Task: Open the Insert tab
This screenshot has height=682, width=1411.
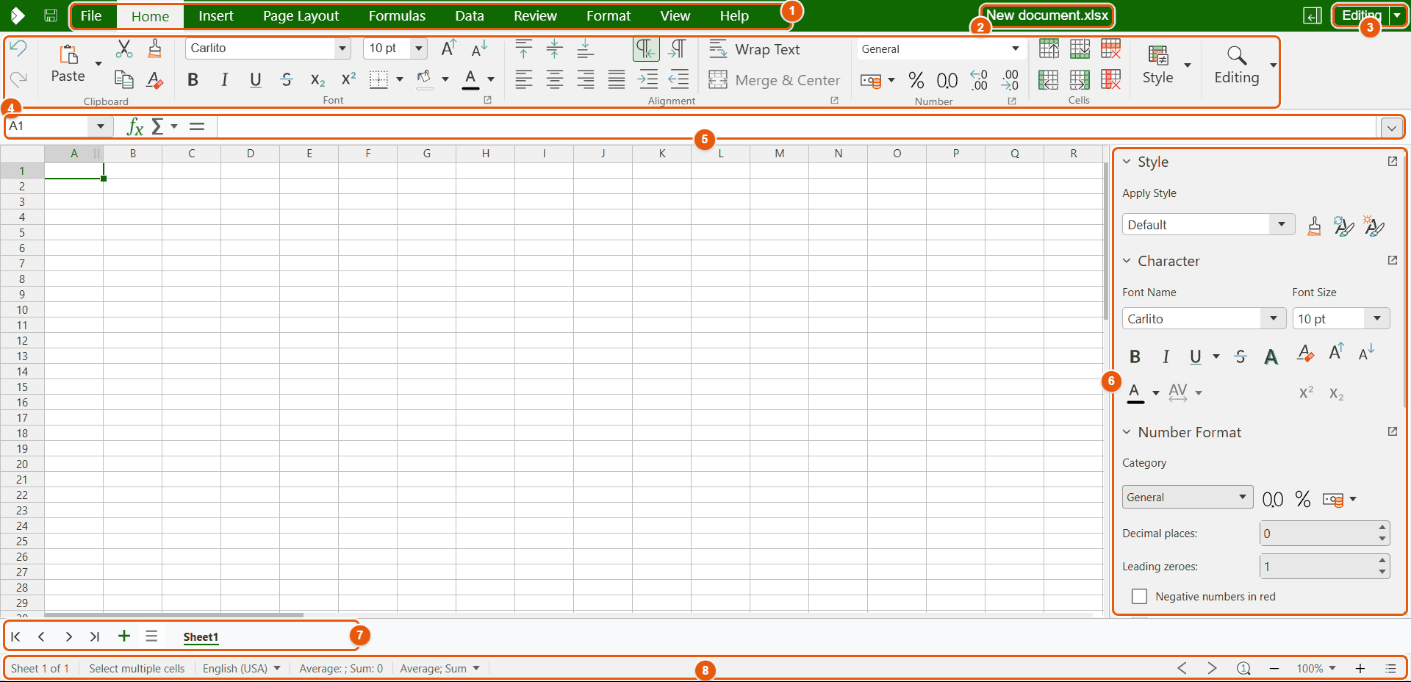Action: pos(216,16)
